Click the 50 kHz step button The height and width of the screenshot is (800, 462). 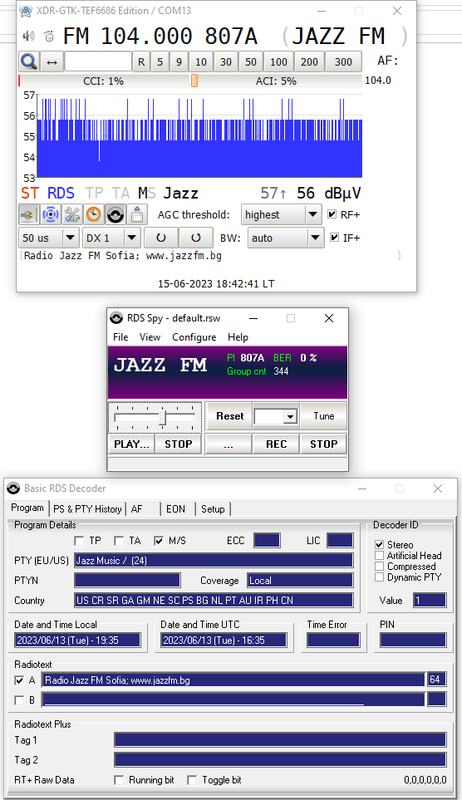251,62
